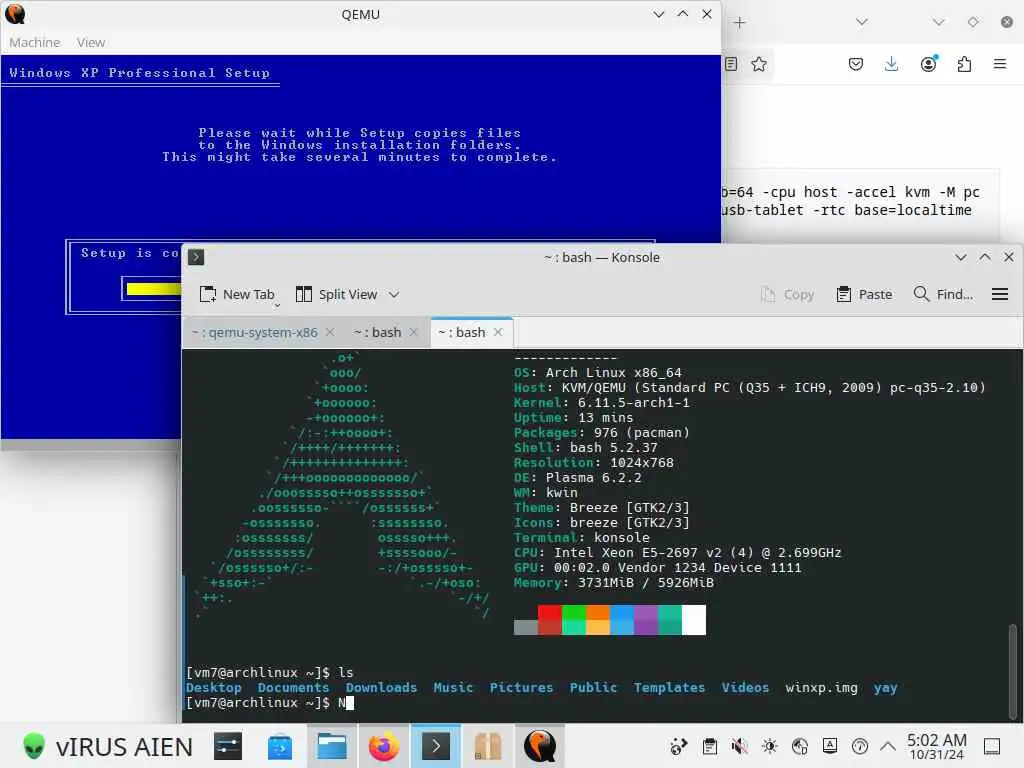Close the qemu-system-x86 tab
Image resolution: width=1024 pixels, height=768 pixels.
[x=330, y=332]
